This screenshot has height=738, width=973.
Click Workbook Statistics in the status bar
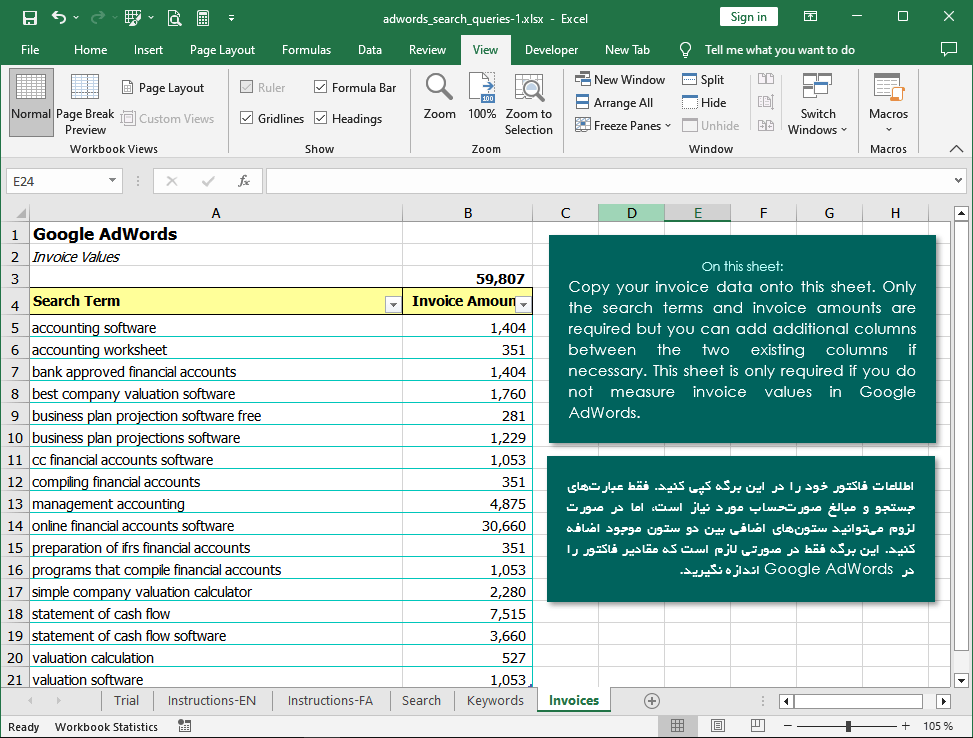[106, 727]
